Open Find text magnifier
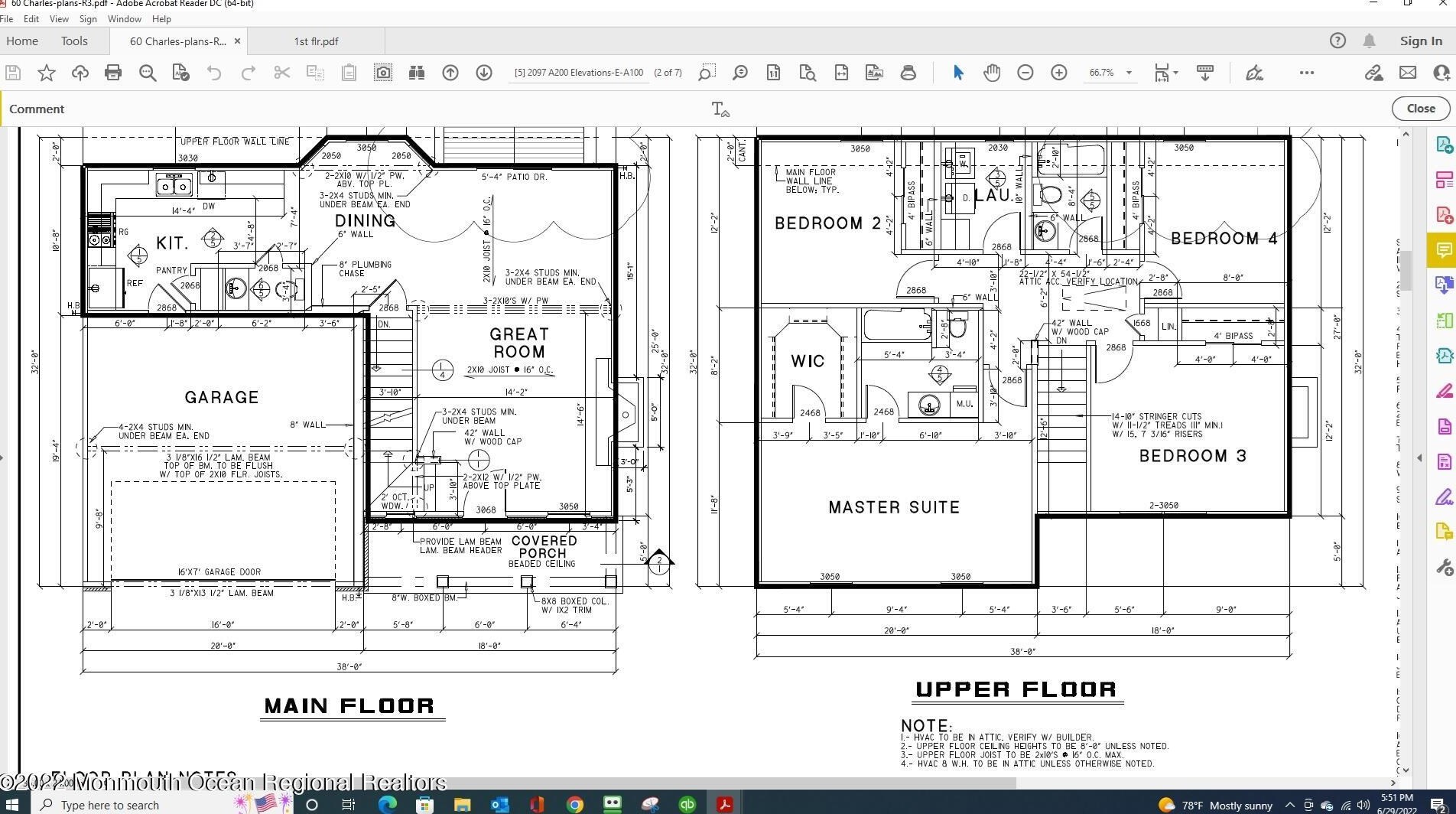1456x814 pixels. (x=148, y=73)
